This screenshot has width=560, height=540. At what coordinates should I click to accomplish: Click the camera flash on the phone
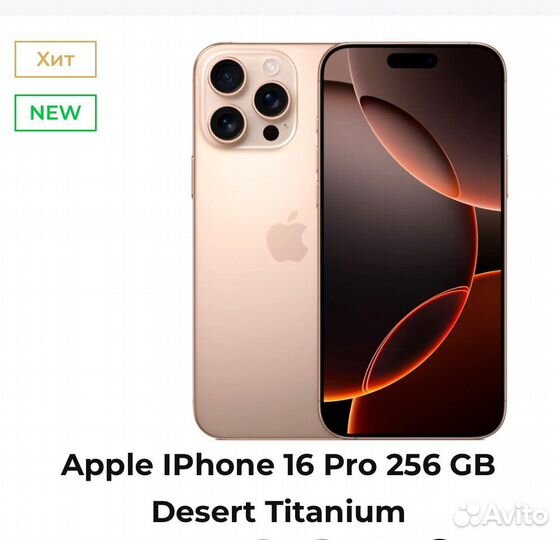coord(271,67)
